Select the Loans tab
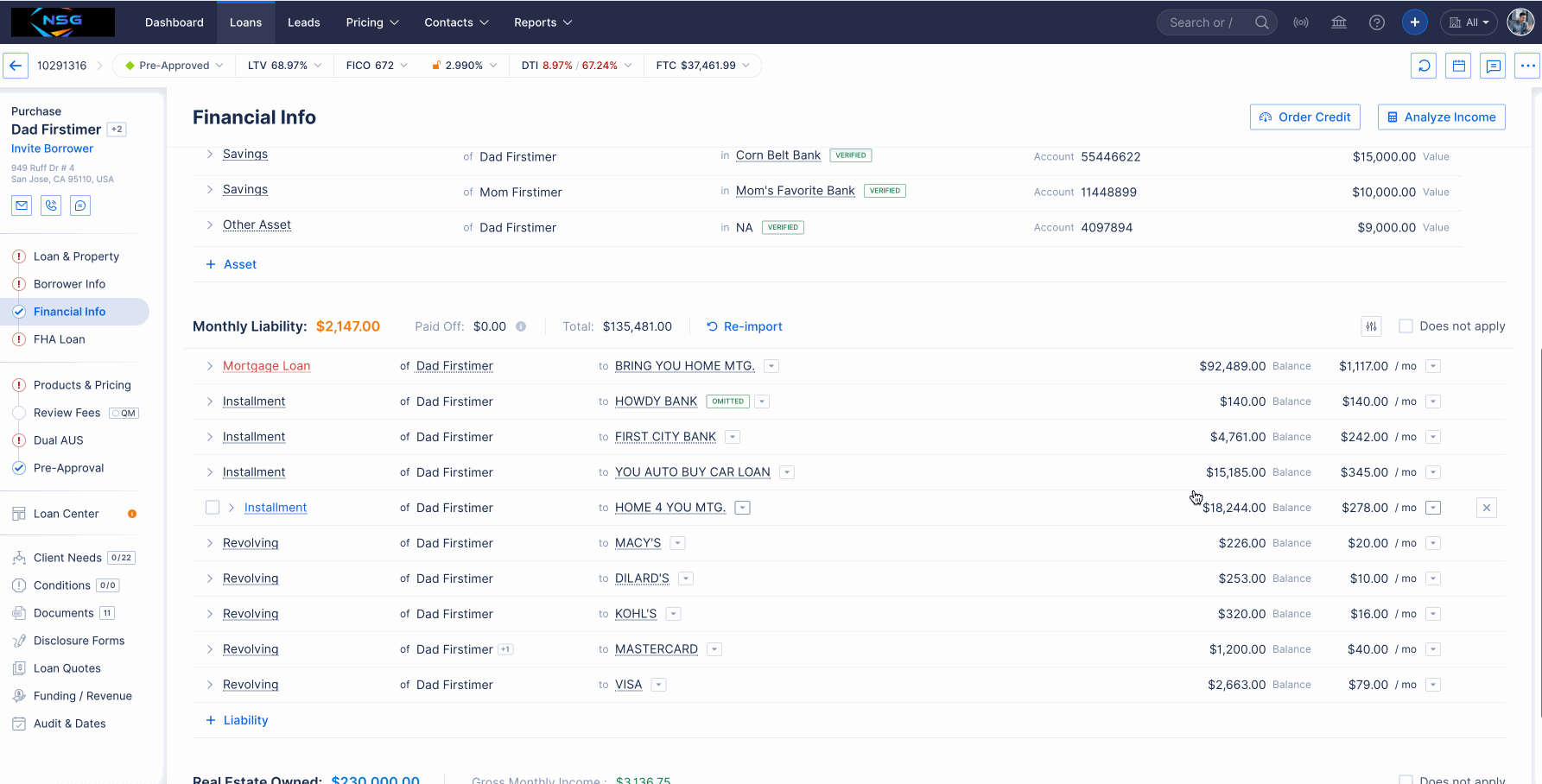 point(245,22)
